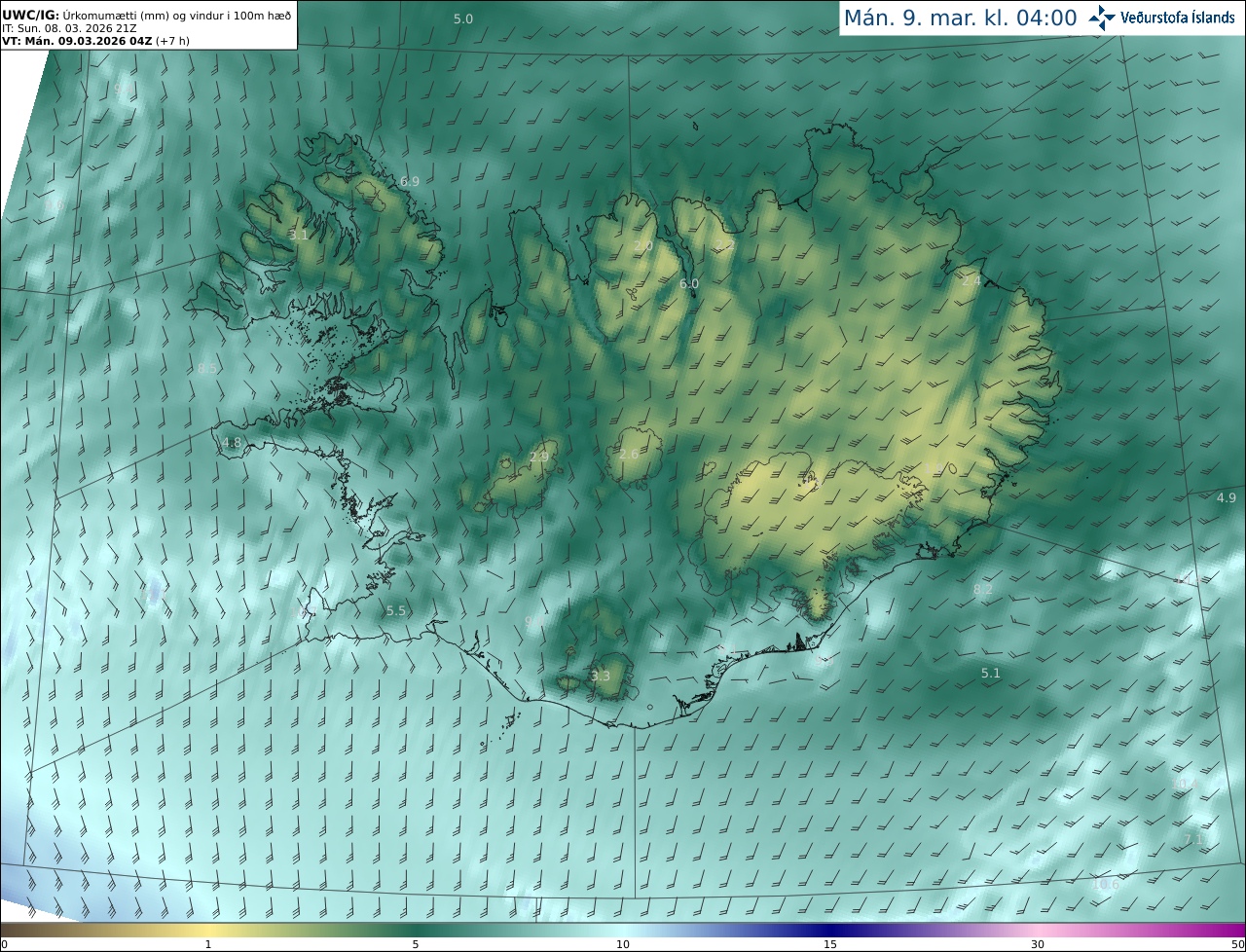The image size is (1246, 952).
Task: Click the 'UWC/IG: Úrkomumætti (mm)' title line
Action: [146, 16]
